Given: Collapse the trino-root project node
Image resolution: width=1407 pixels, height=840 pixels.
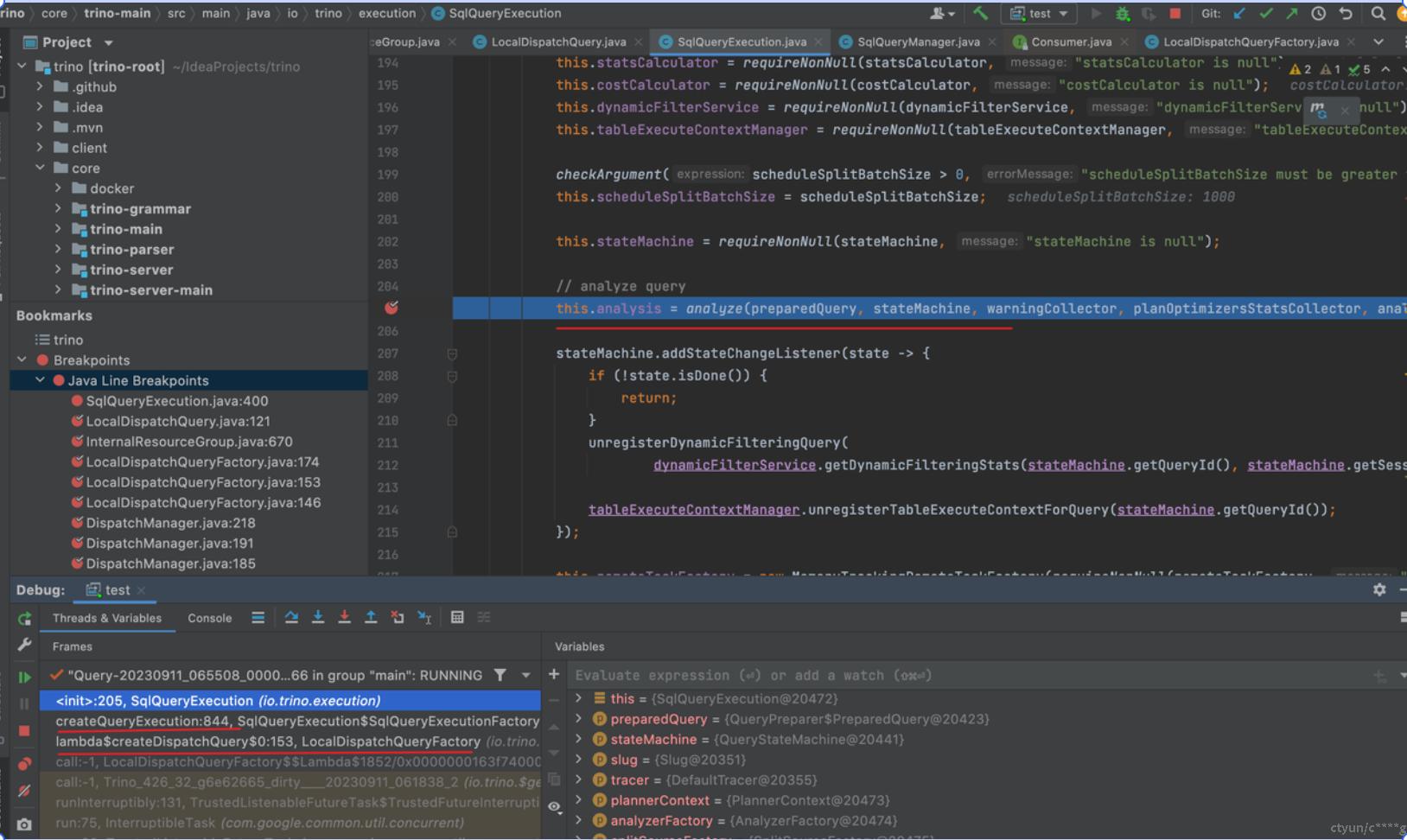Looking at the screenshot, I should [x=22, y=66].
